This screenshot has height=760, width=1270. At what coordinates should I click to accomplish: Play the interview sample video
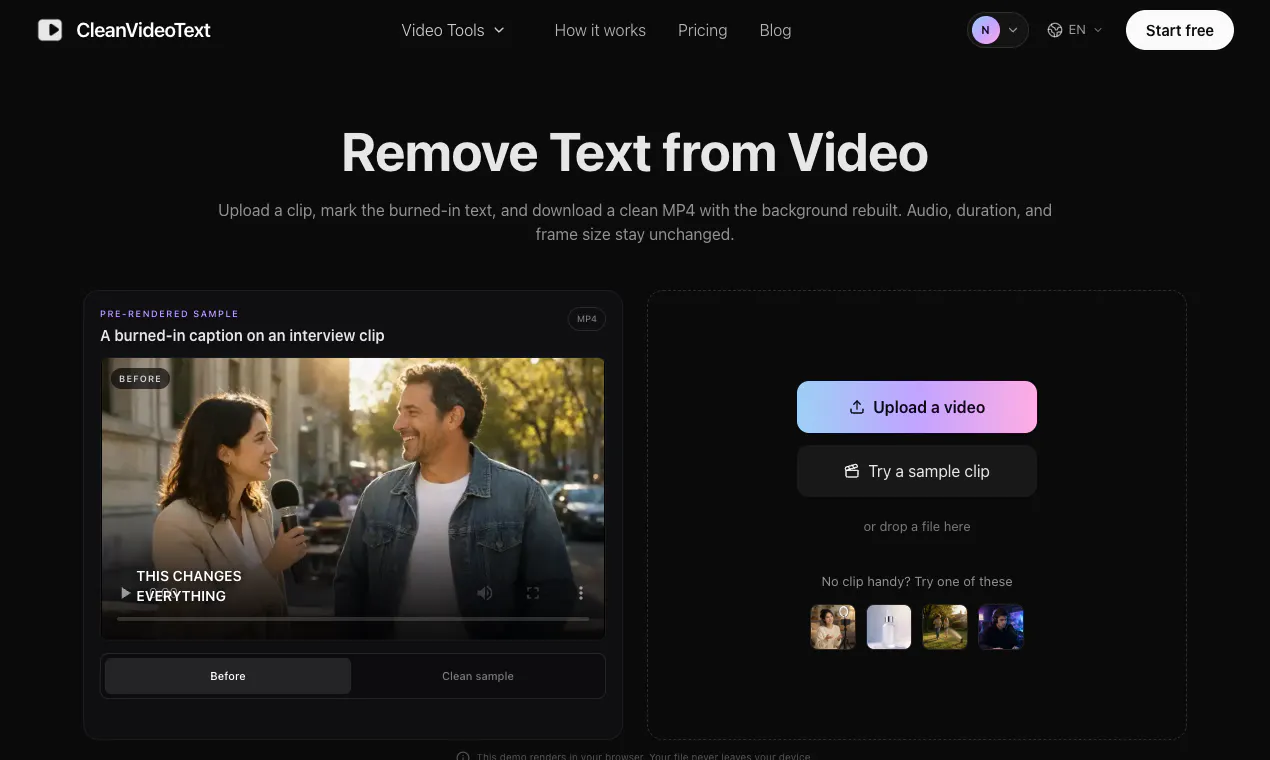coord(125,593)
